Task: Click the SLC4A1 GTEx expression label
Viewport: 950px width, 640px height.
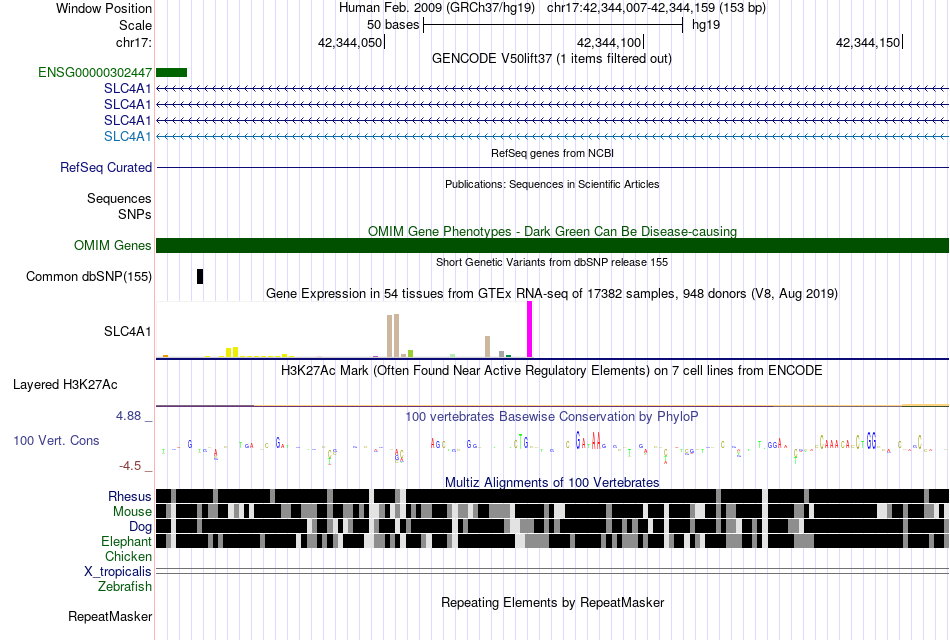Action: [127, 332]
